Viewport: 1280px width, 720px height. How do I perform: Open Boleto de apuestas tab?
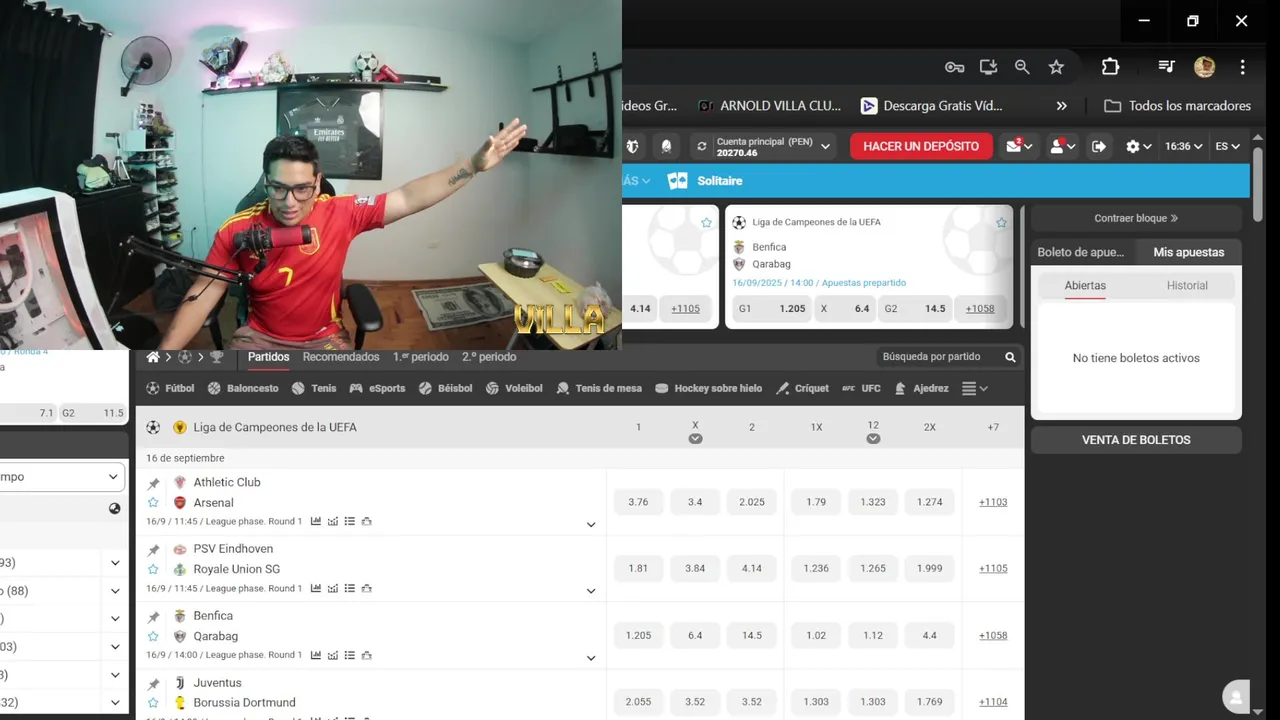pyautogui.click(x=1084, y=252)
